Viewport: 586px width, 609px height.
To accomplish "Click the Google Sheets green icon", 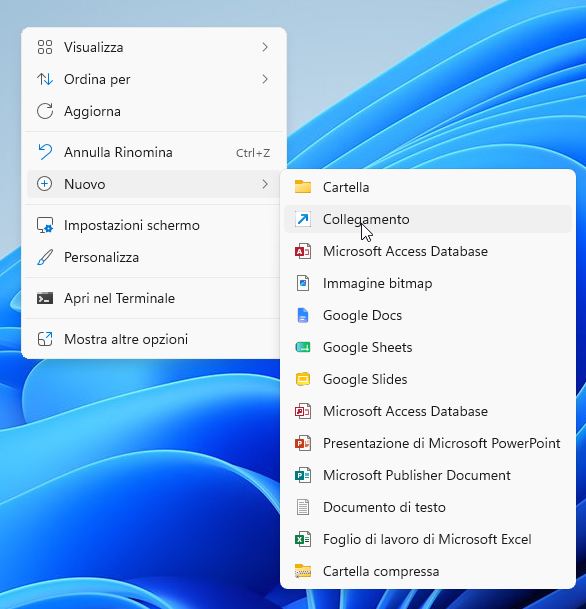I will [303, 347].
